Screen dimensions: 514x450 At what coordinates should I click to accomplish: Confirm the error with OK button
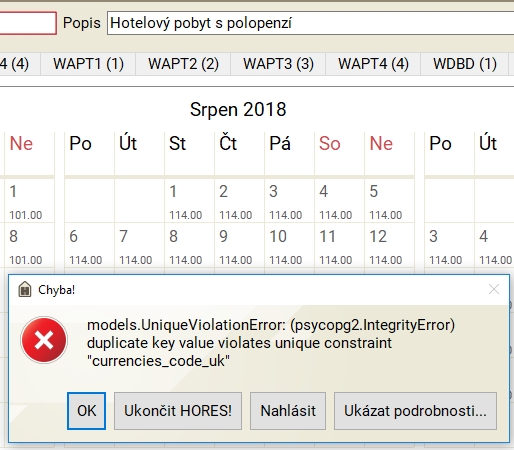pyautogui.click(x=86, y=411)
